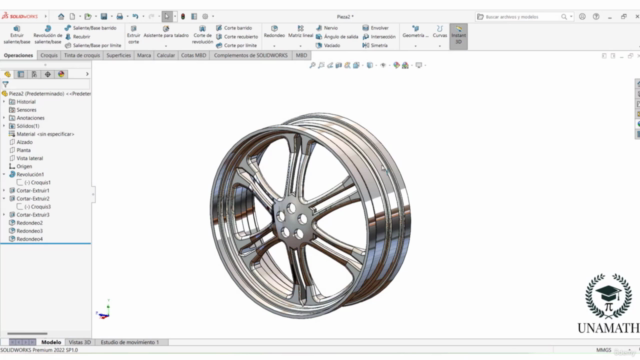
Task: Select the Extruir saliente/base tool
Action: tap(17, 35)
